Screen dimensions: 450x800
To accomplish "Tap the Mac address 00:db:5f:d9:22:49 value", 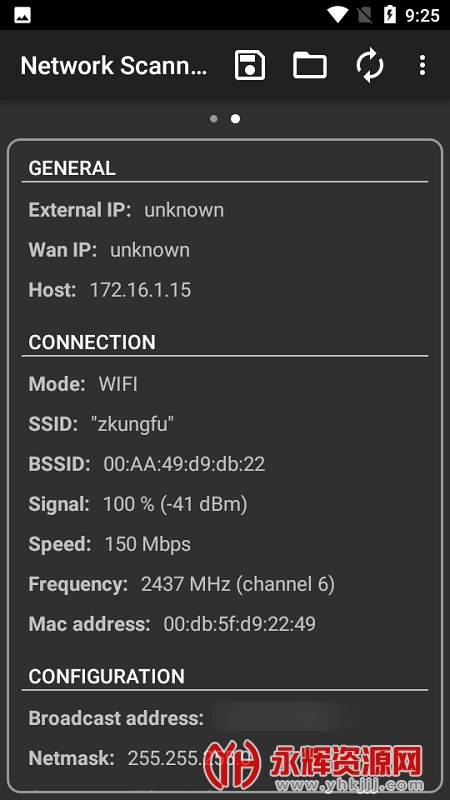I will coord(239,624).
